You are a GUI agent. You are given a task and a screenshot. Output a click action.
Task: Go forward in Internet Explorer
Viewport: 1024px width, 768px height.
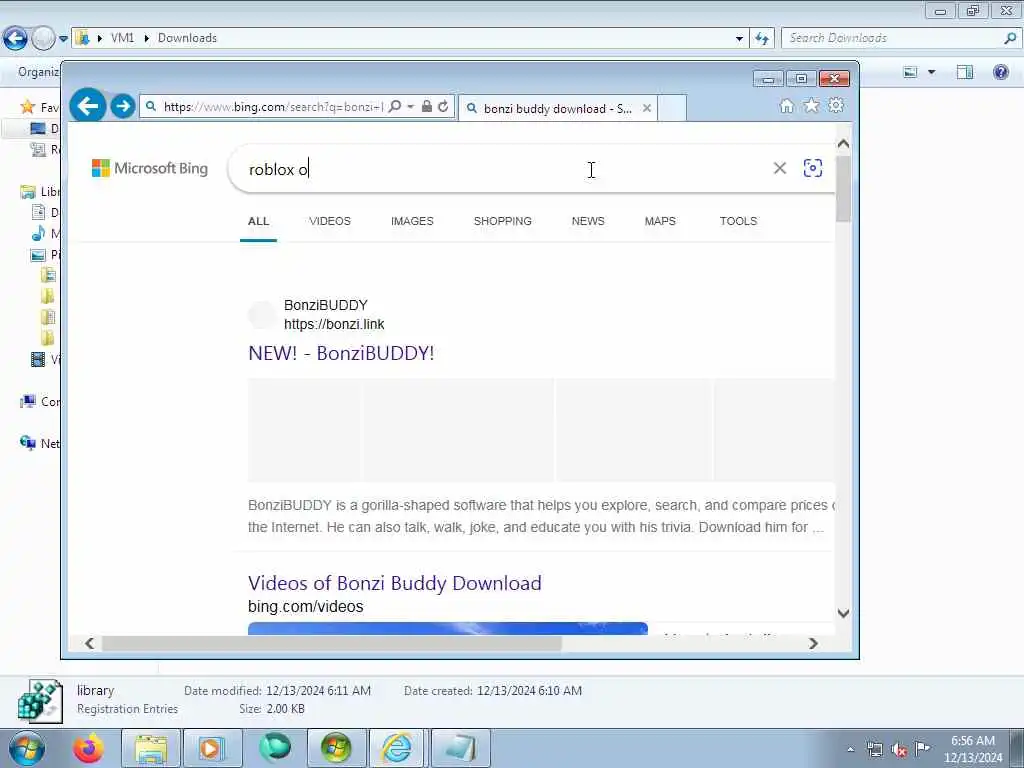(x=123, y=106)
